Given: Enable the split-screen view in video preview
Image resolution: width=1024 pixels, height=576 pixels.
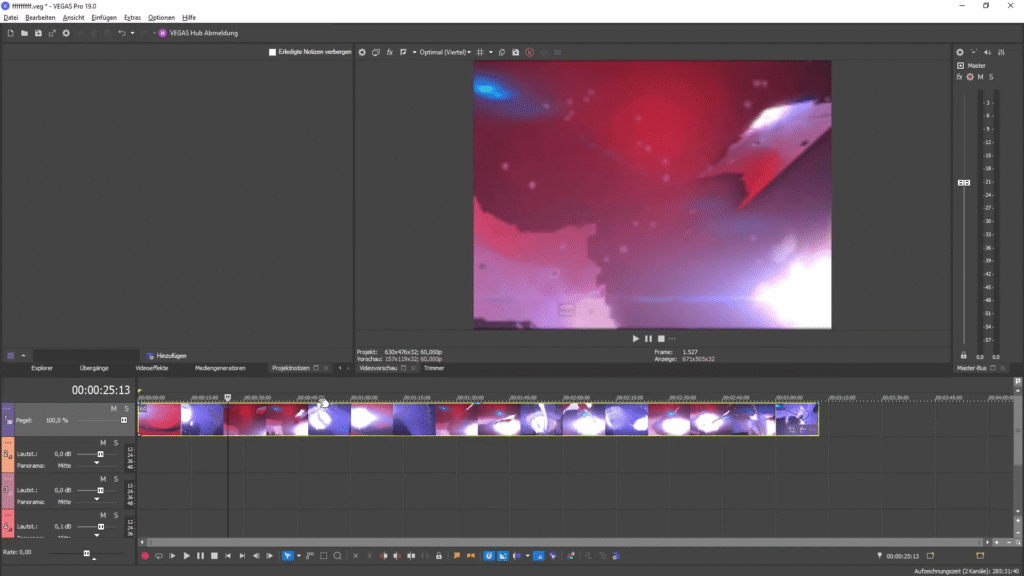Looking at the screenshot, I should click(x=374, y=51).
